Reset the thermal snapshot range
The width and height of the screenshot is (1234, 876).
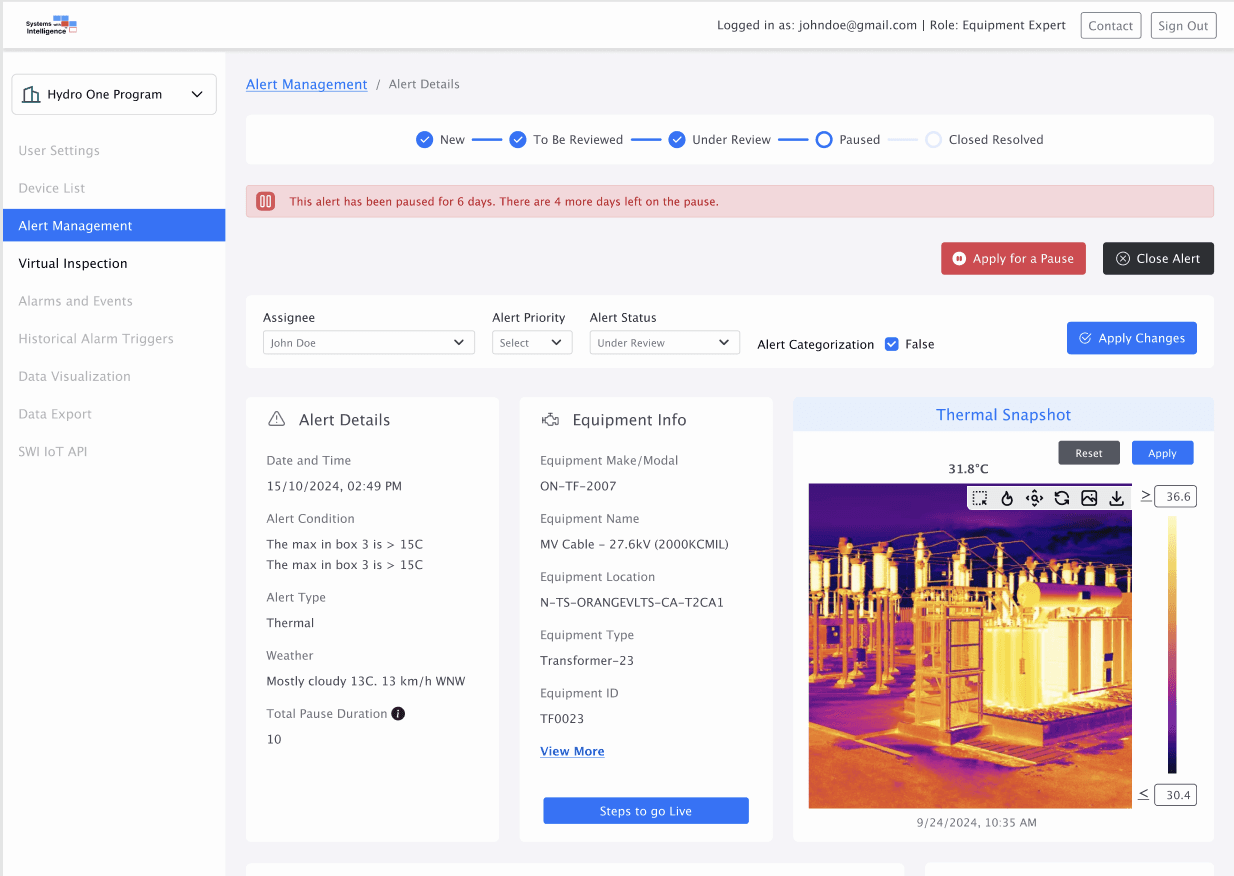point(1089,453)
